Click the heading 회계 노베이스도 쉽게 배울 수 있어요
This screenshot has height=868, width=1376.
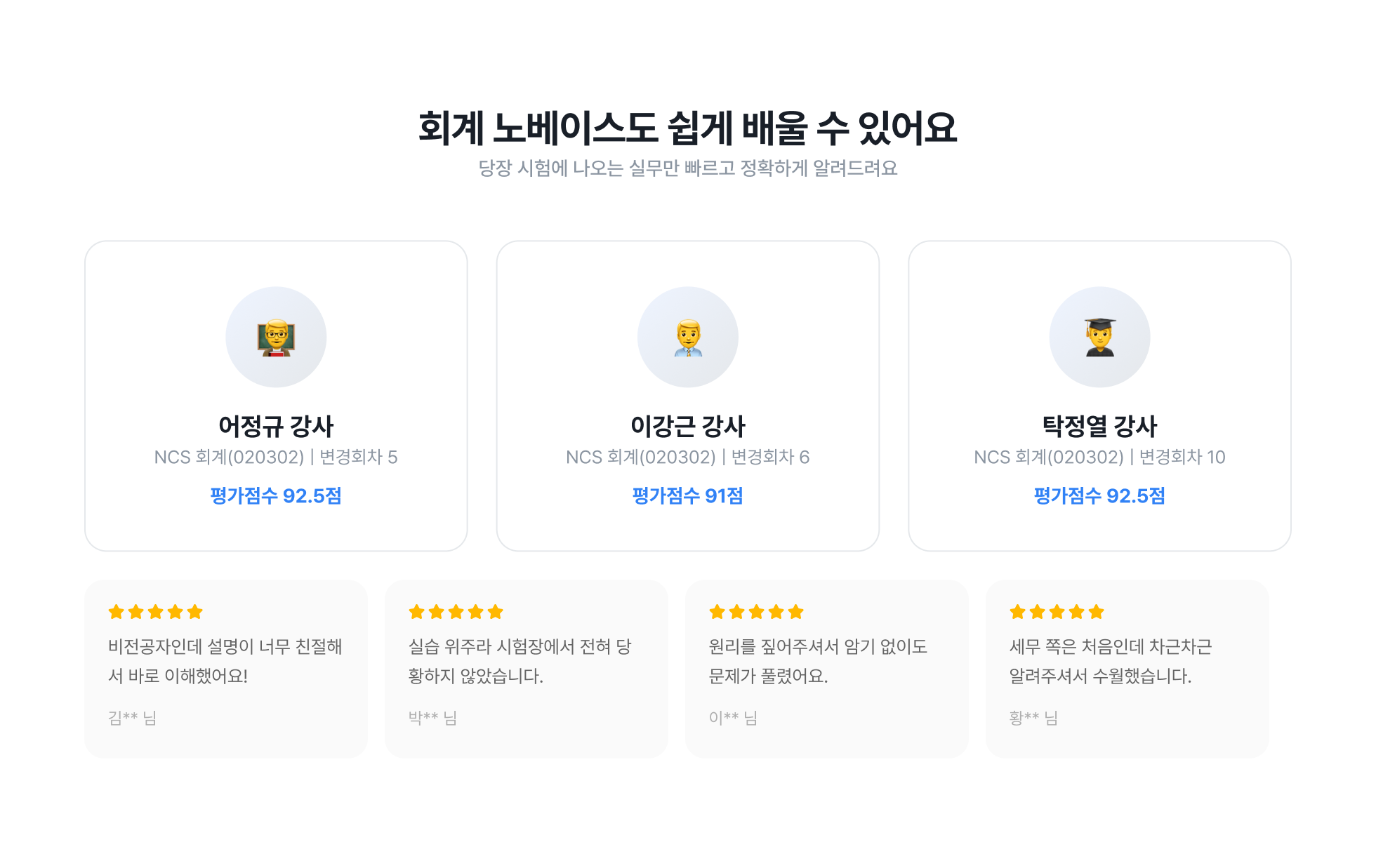tap(688, 128)
